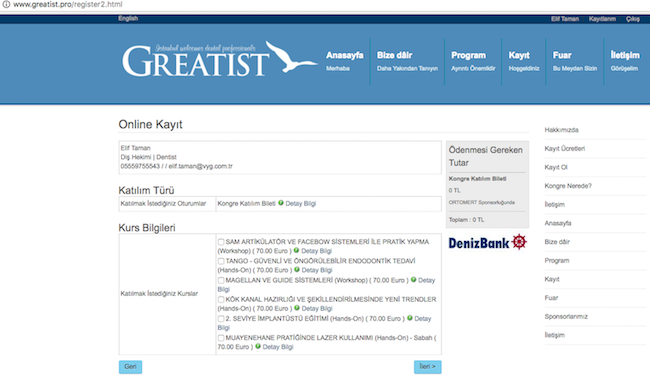Open Anasayfa in the sidebar

pos(558,223)
